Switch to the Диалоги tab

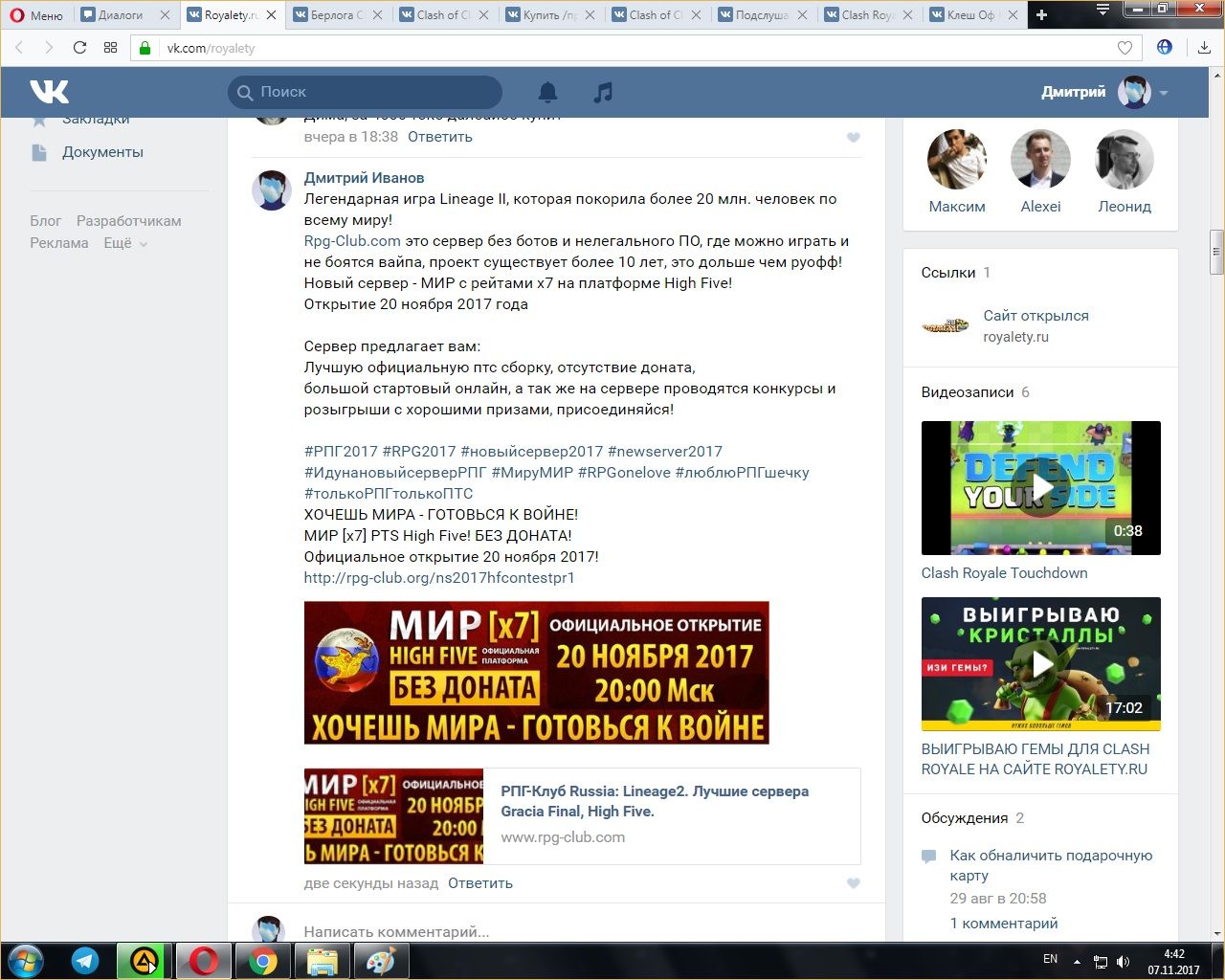tap(124, 14)
